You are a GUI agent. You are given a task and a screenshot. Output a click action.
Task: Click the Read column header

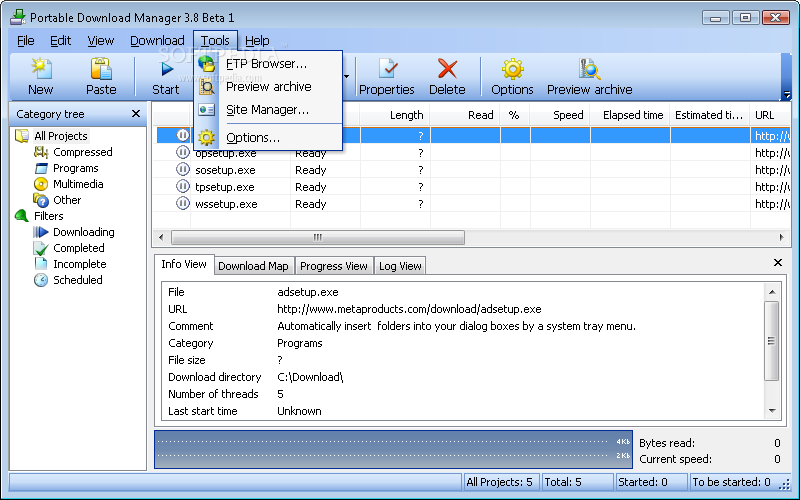465,115
